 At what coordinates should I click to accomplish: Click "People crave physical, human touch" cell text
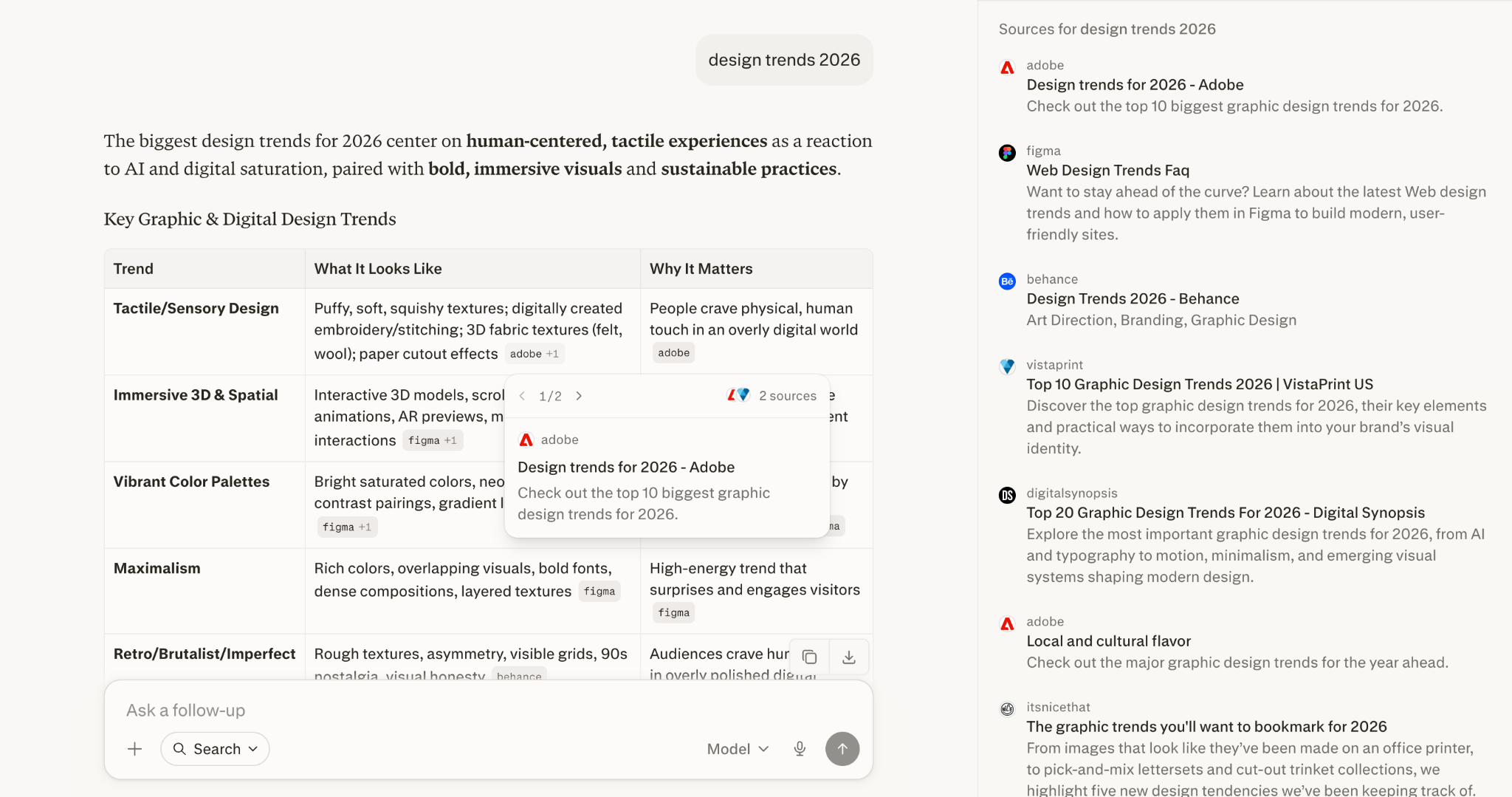(754, 319)
